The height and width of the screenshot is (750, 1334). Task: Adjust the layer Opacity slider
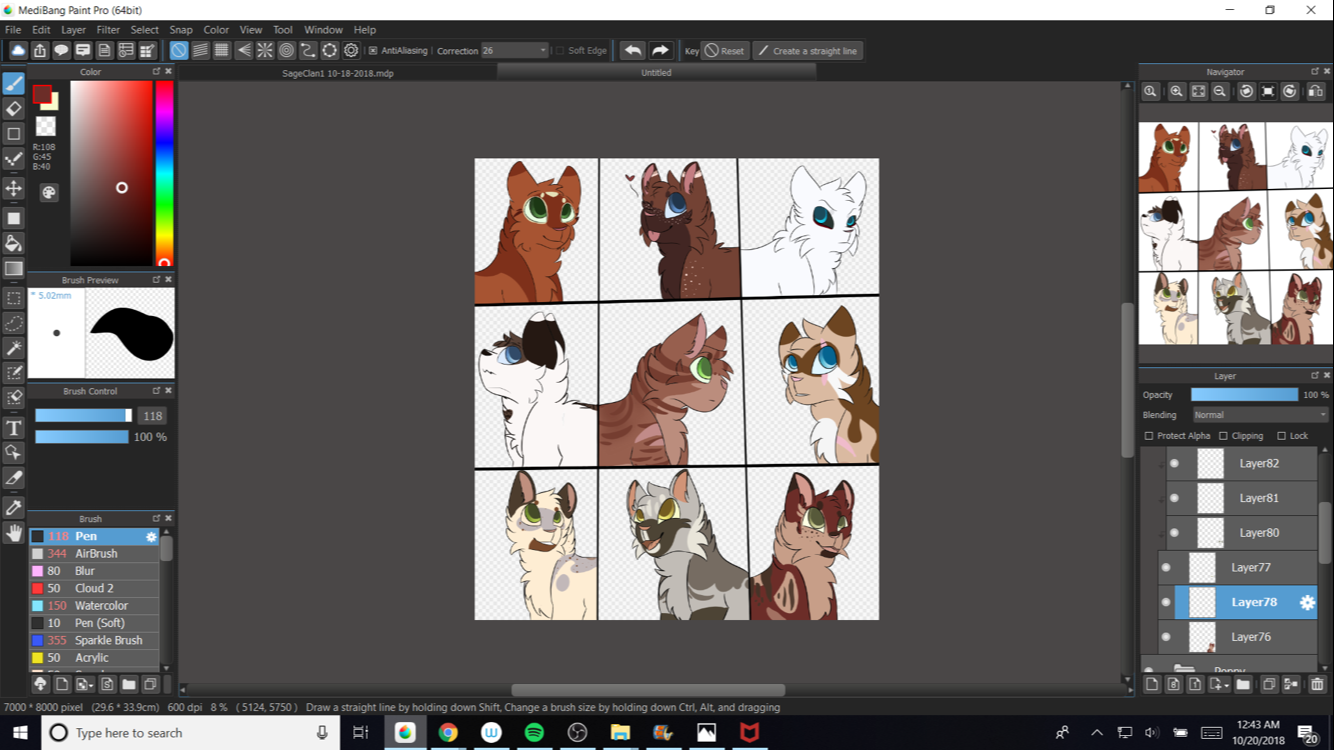pos(1244,395)
